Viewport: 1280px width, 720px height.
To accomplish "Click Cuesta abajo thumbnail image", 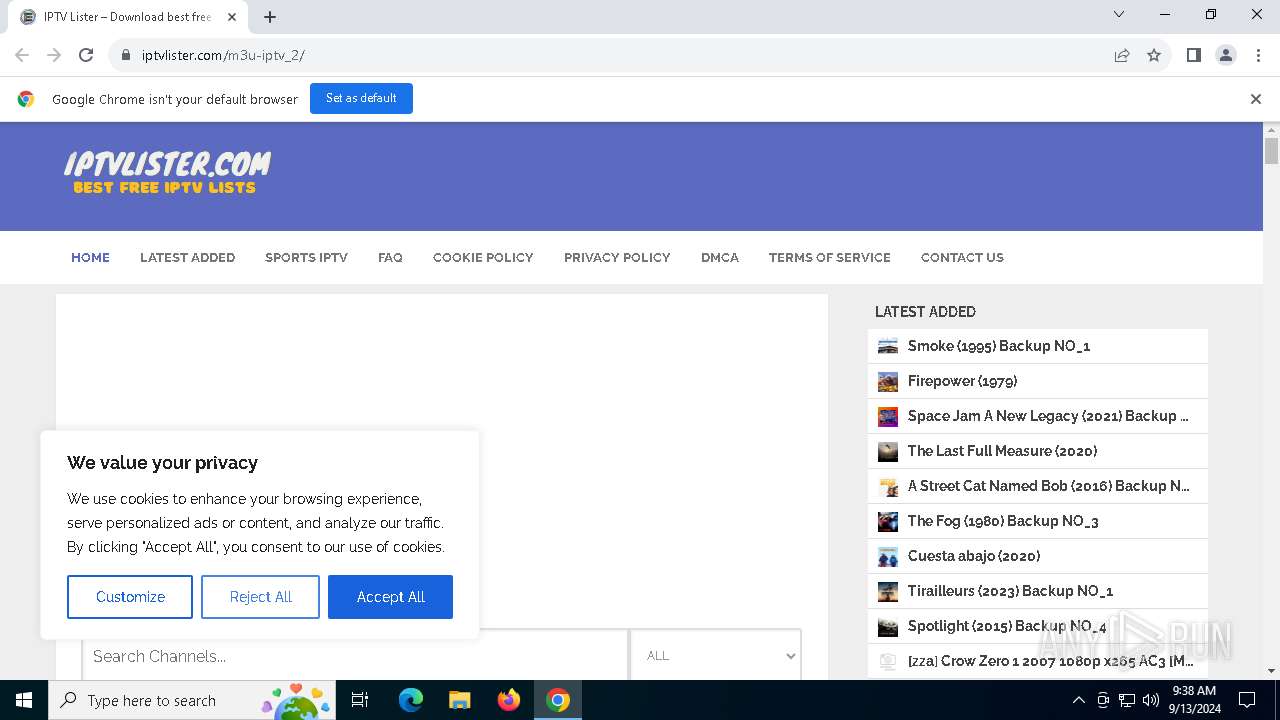I will click(x=888, y=556).
